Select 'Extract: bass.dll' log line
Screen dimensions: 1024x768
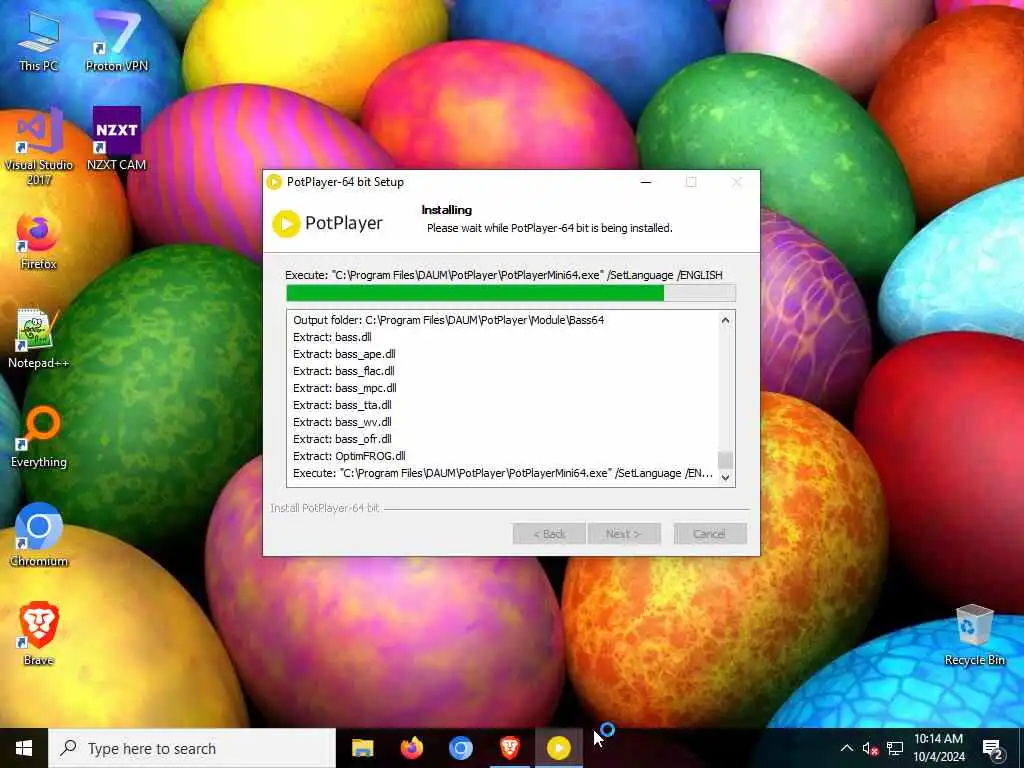pos(332,337)
